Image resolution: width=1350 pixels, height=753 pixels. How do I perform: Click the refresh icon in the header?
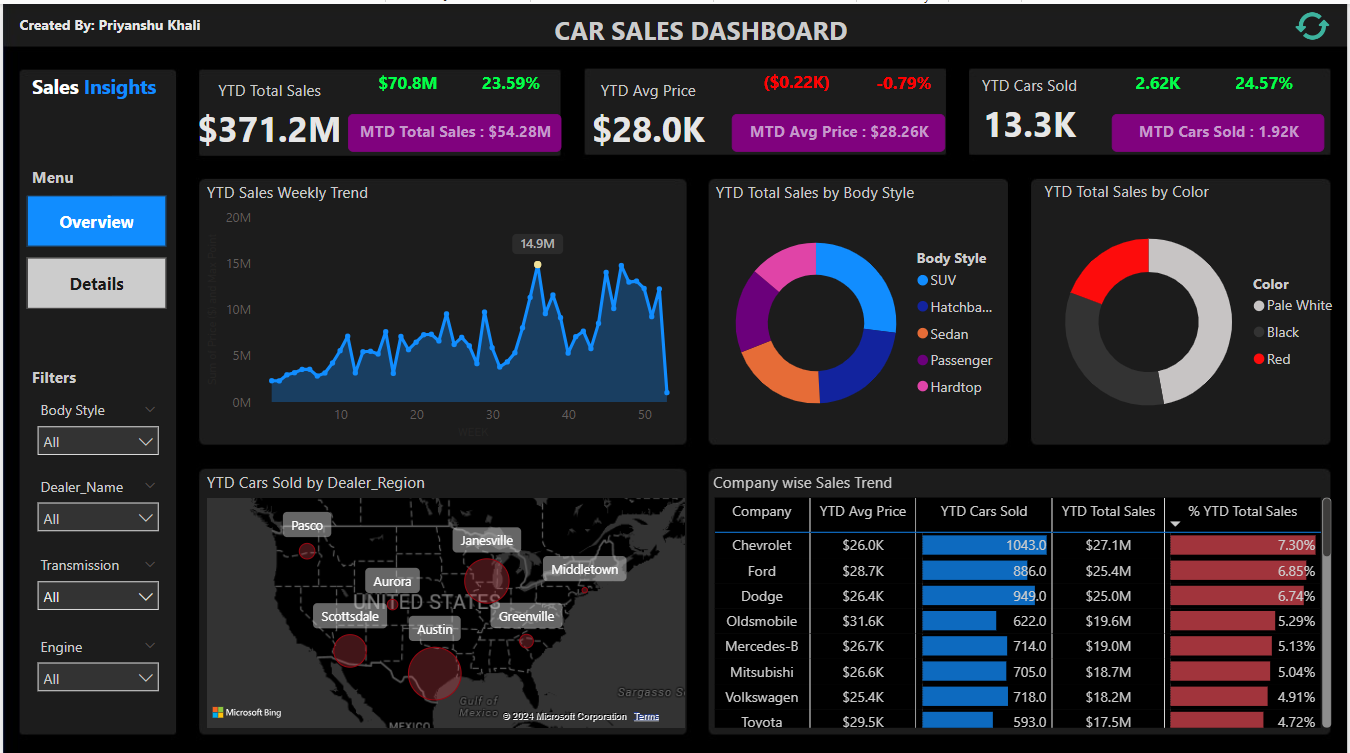tap(1312, 26)
